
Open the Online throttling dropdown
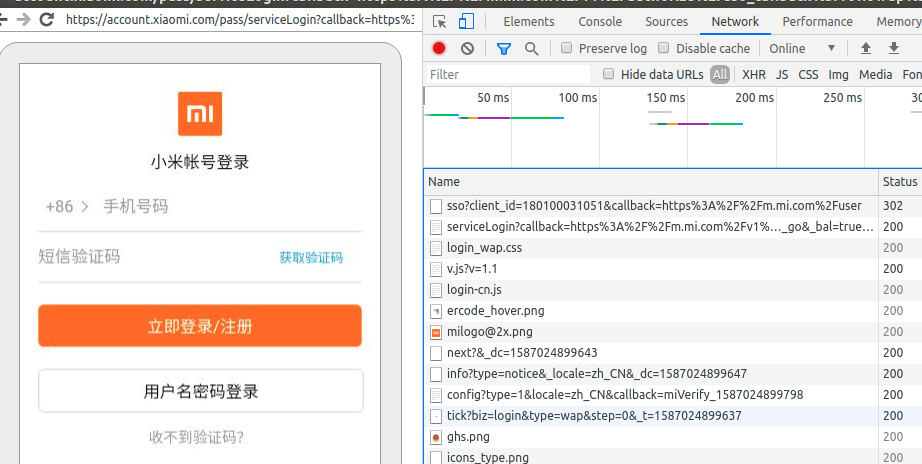(x=802, y=48)
